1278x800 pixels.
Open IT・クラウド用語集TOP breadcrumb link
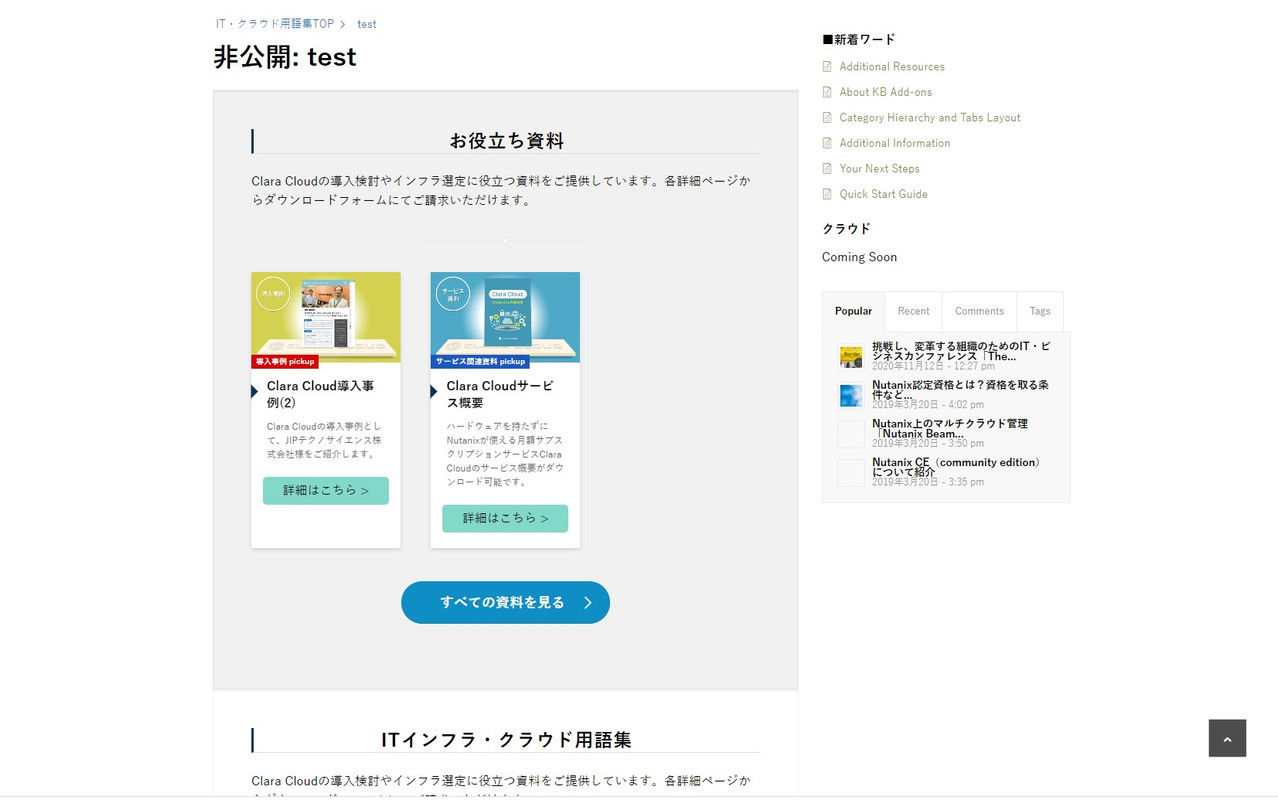pos(275,24)
